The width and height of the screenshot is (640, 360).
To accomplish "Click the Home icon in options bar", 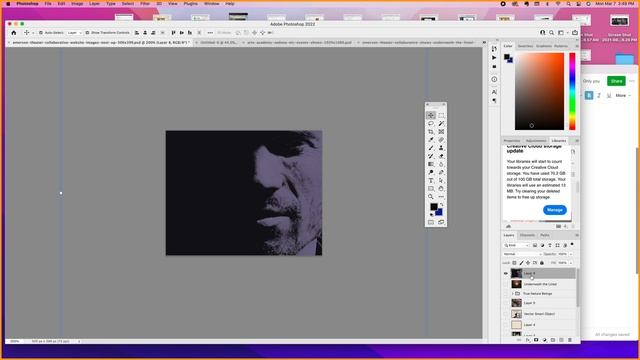I will [14, 33].
